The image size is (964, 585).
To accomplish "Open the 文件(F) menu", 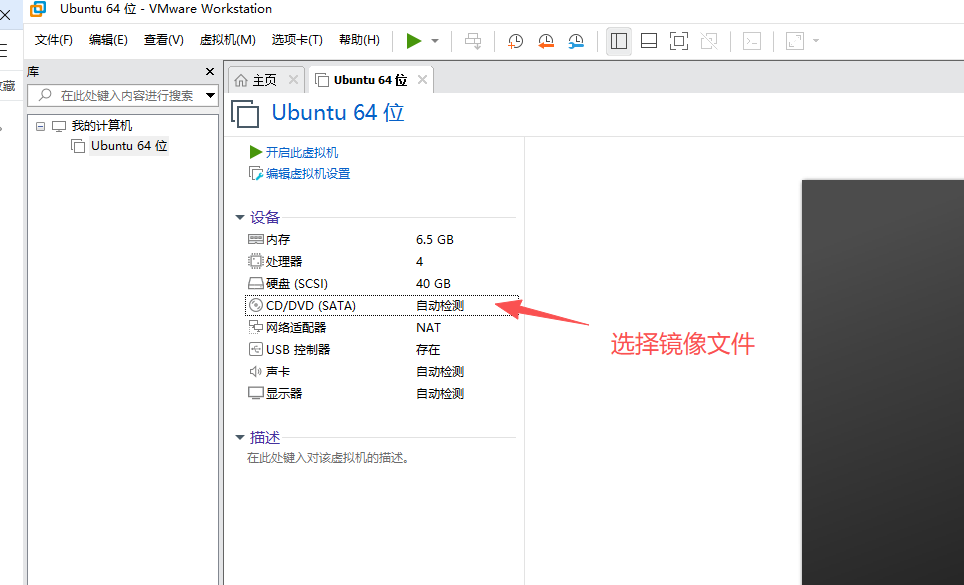I will (53, 40).
